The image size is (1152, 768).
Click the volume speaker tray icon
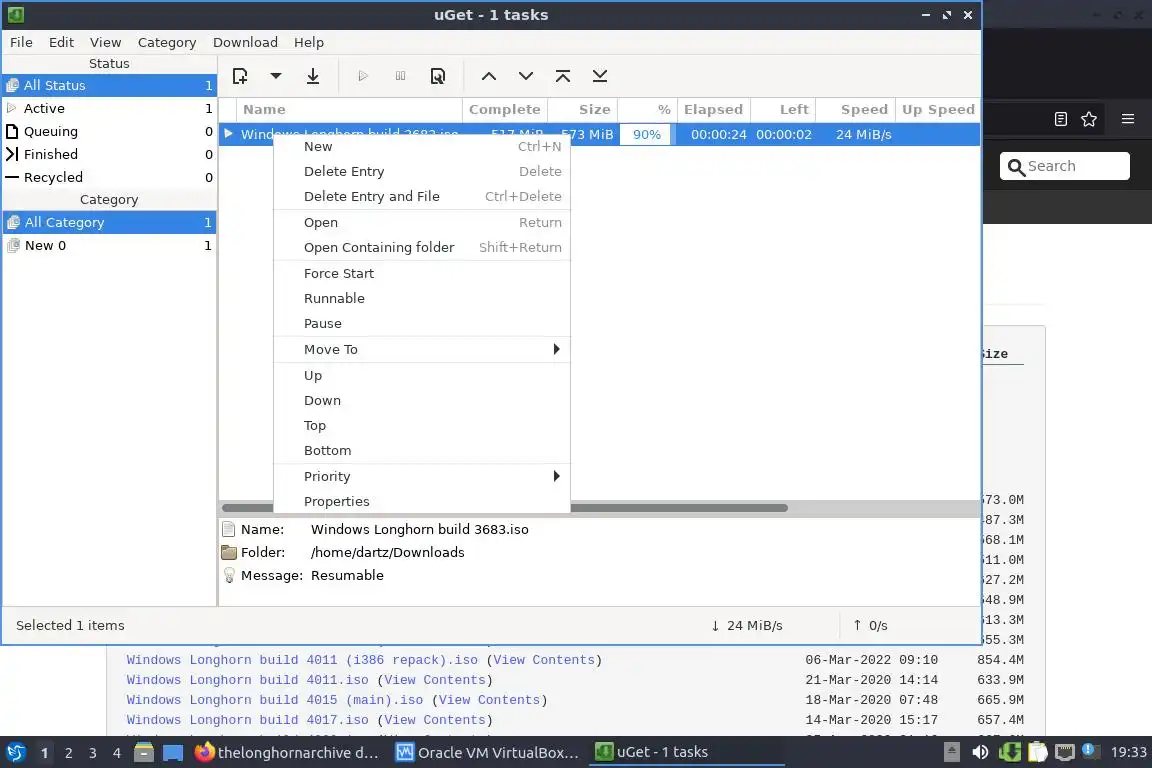click(x=980, y=752)
